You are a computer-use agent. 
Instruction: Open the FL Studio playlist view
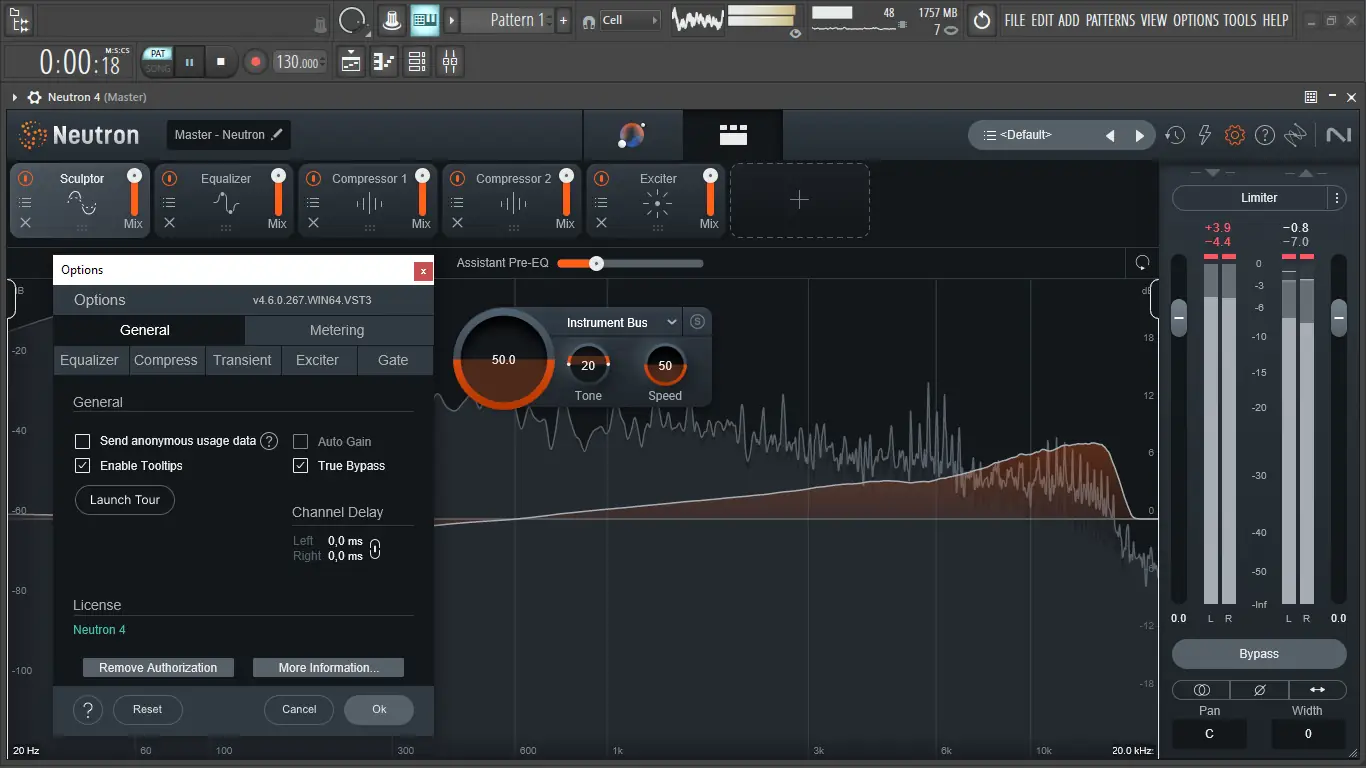point(351,62)
